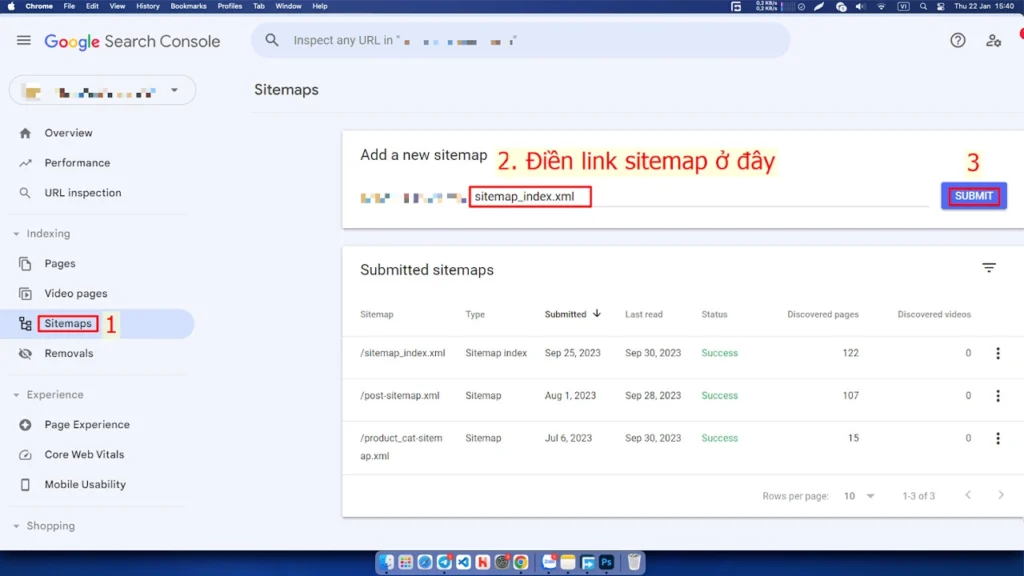Click the sitemap_index.xml input field
1024x576 pixels.
(x=529, y=197)
